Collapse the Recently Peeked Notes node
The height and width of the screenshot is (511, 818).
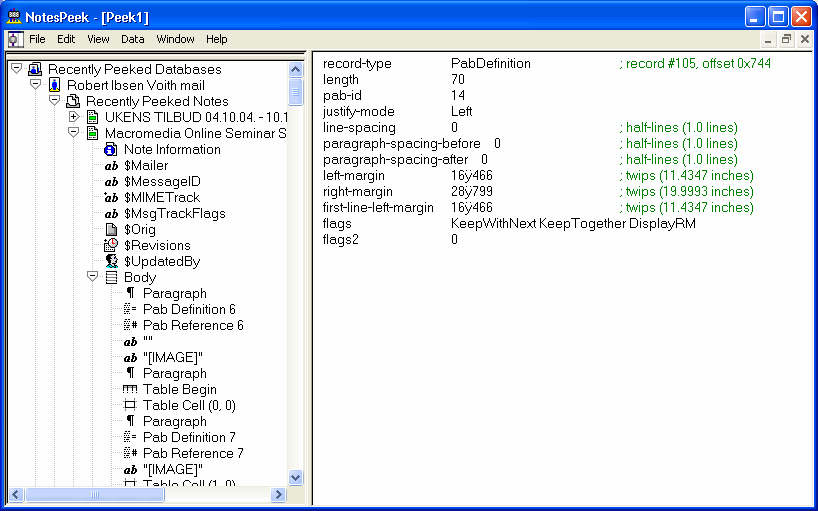point(54,101)
